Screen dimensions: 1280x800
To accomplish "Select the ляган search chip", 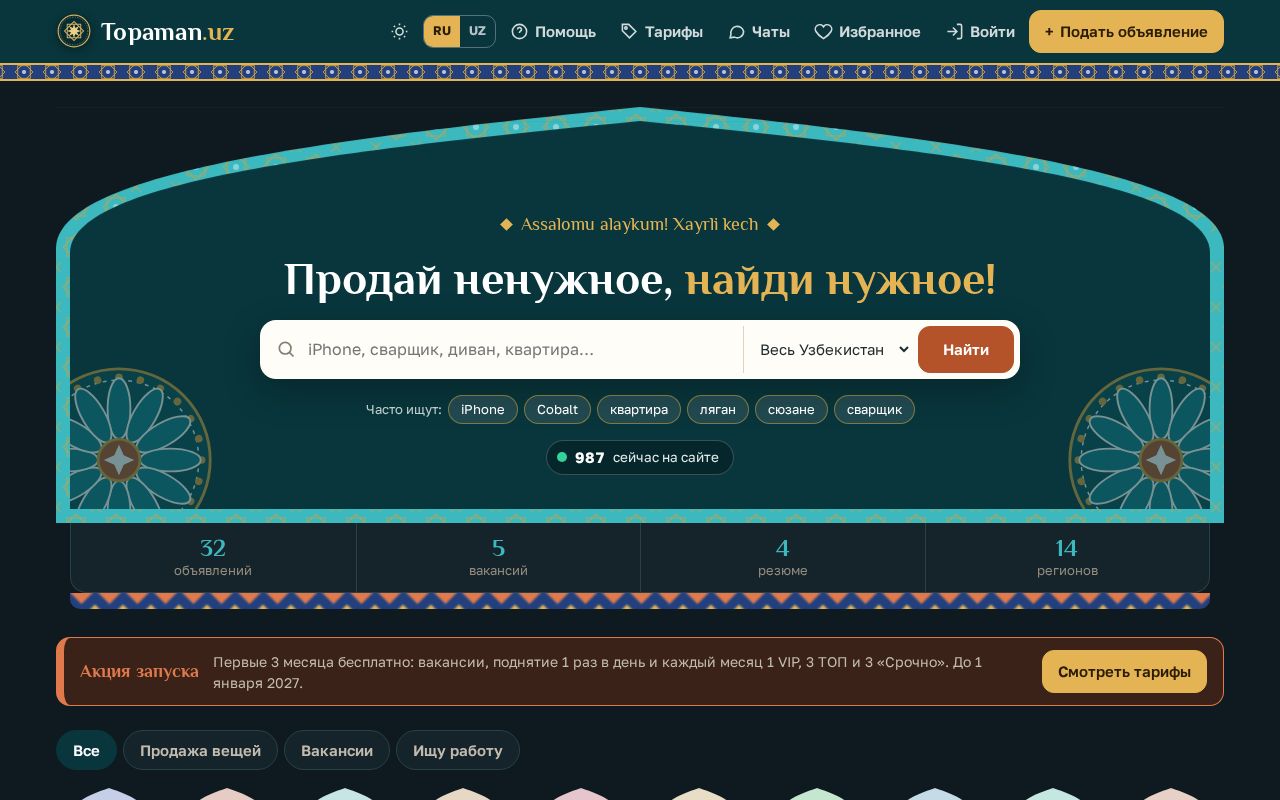I will 718,409.
